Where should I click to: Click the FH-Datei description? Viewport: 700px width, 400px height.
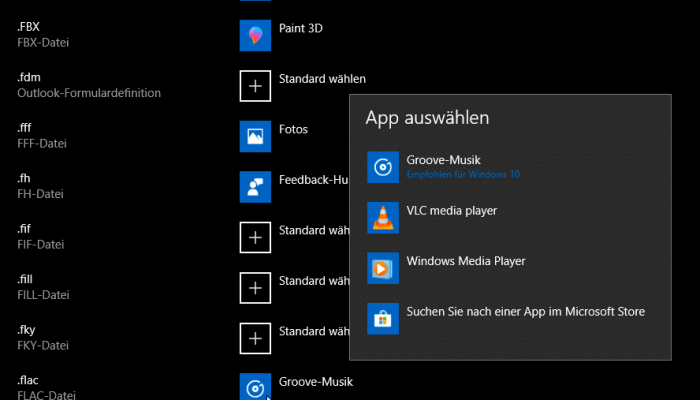40,194
